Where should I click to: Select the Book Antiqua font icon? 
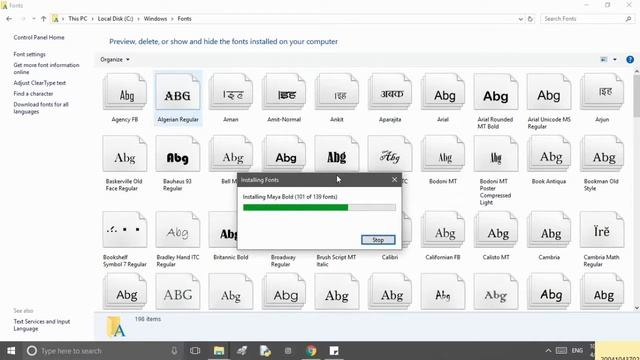[549, 154]
